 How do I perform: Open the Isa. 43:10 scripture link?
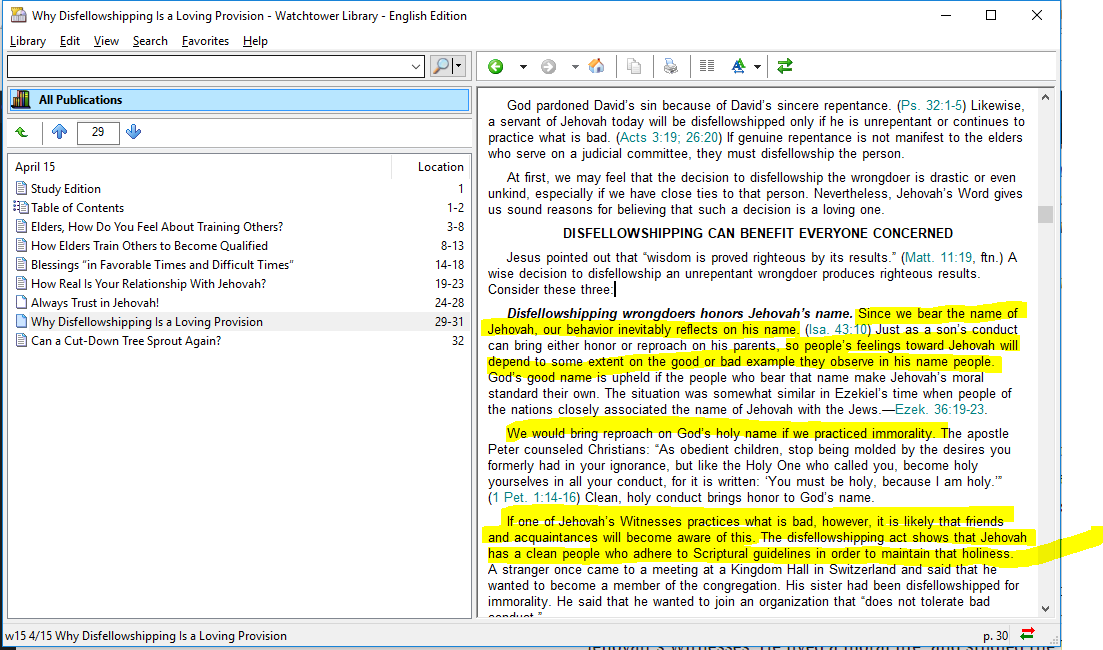point(836,330)
